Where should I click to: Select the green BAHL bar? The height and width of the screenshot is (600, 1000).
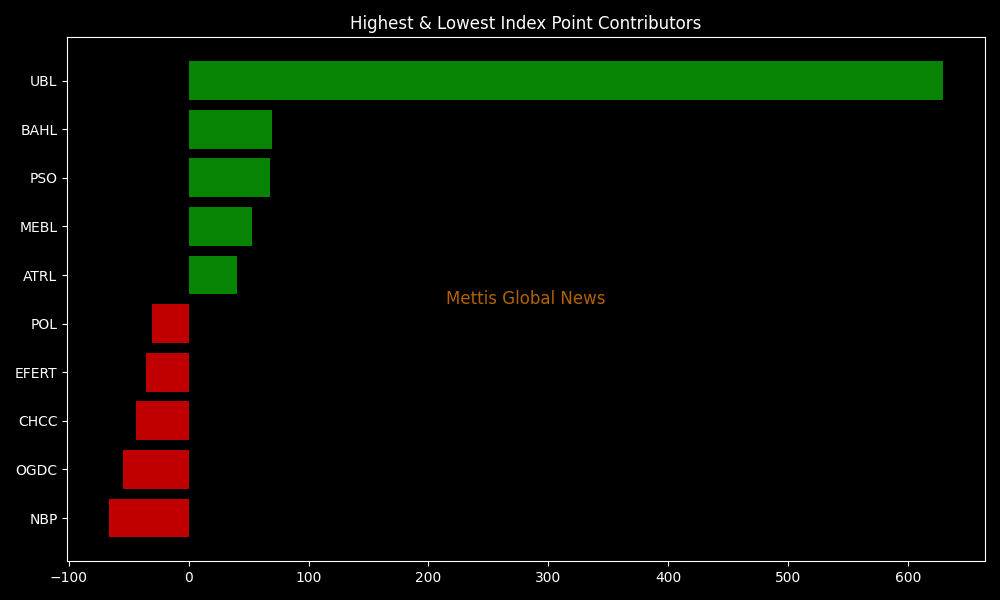click(230, 130)
